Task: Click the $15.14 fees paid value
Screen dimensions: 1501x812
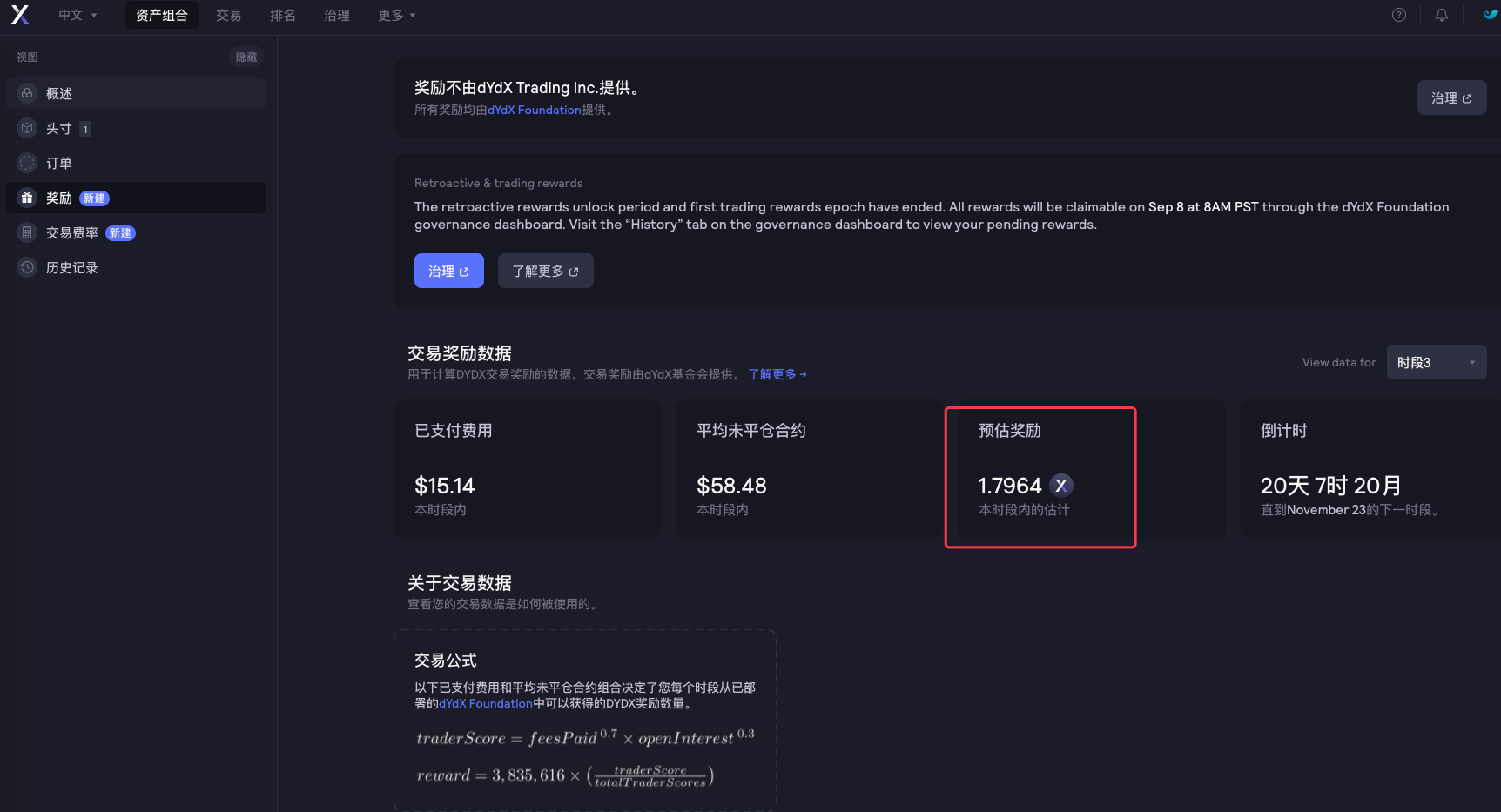Action: click(445, 486)
